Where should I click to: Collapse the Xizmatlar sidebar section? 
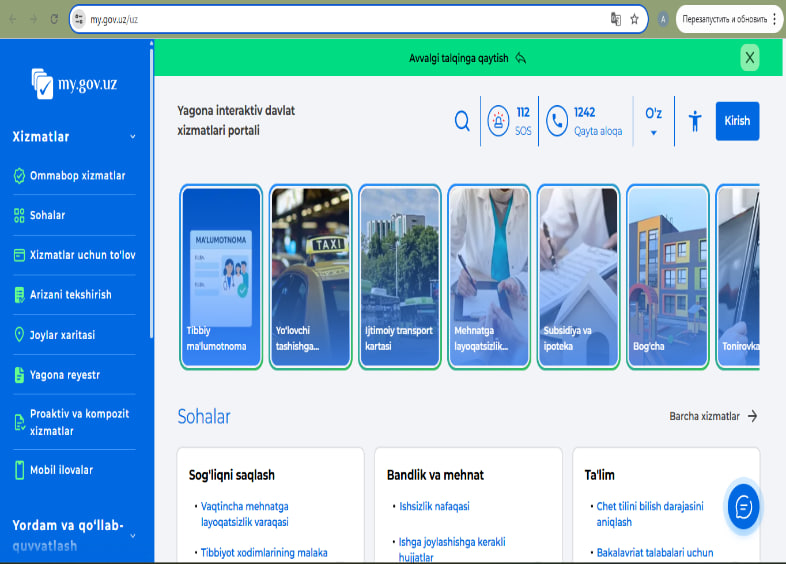(x=133, y=137)
